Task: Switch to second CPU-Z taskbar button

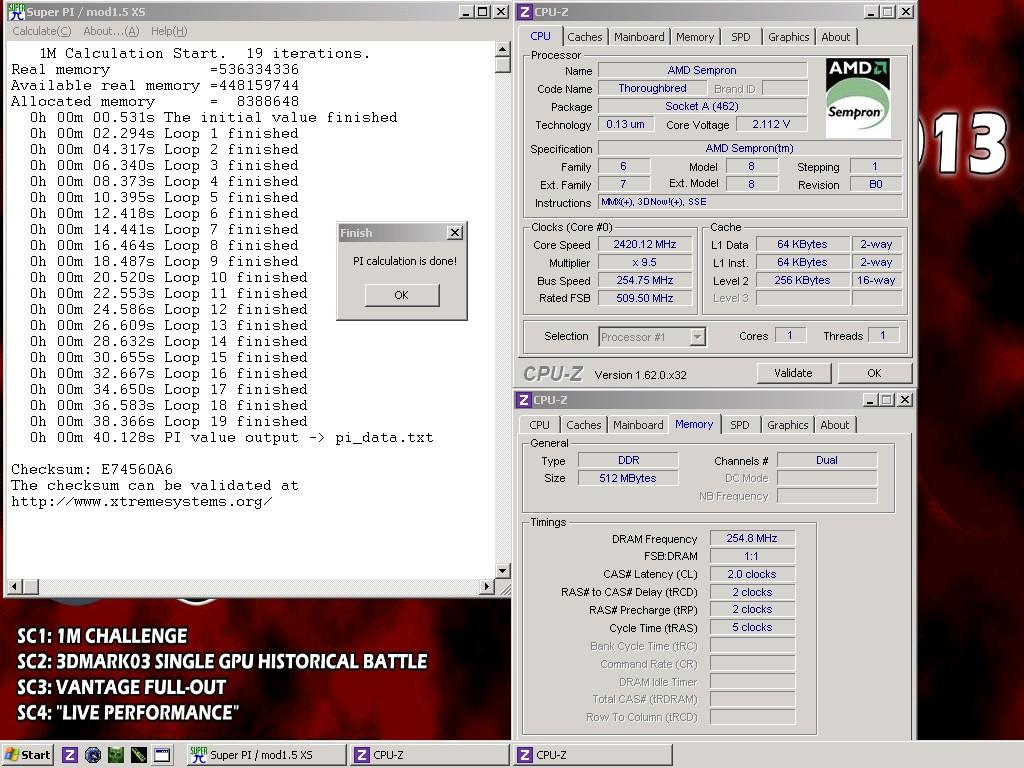Action: 592,755
